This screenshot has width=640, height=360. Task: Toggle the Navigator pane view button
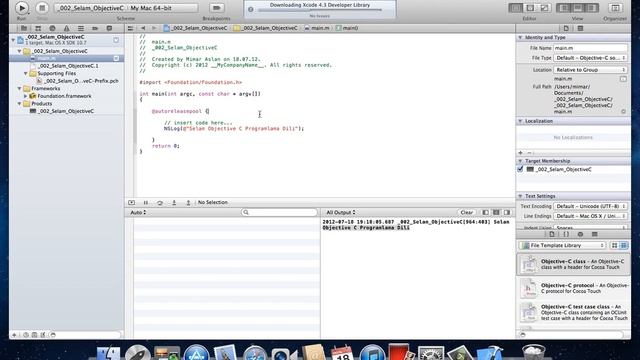(x=564, y=8)
